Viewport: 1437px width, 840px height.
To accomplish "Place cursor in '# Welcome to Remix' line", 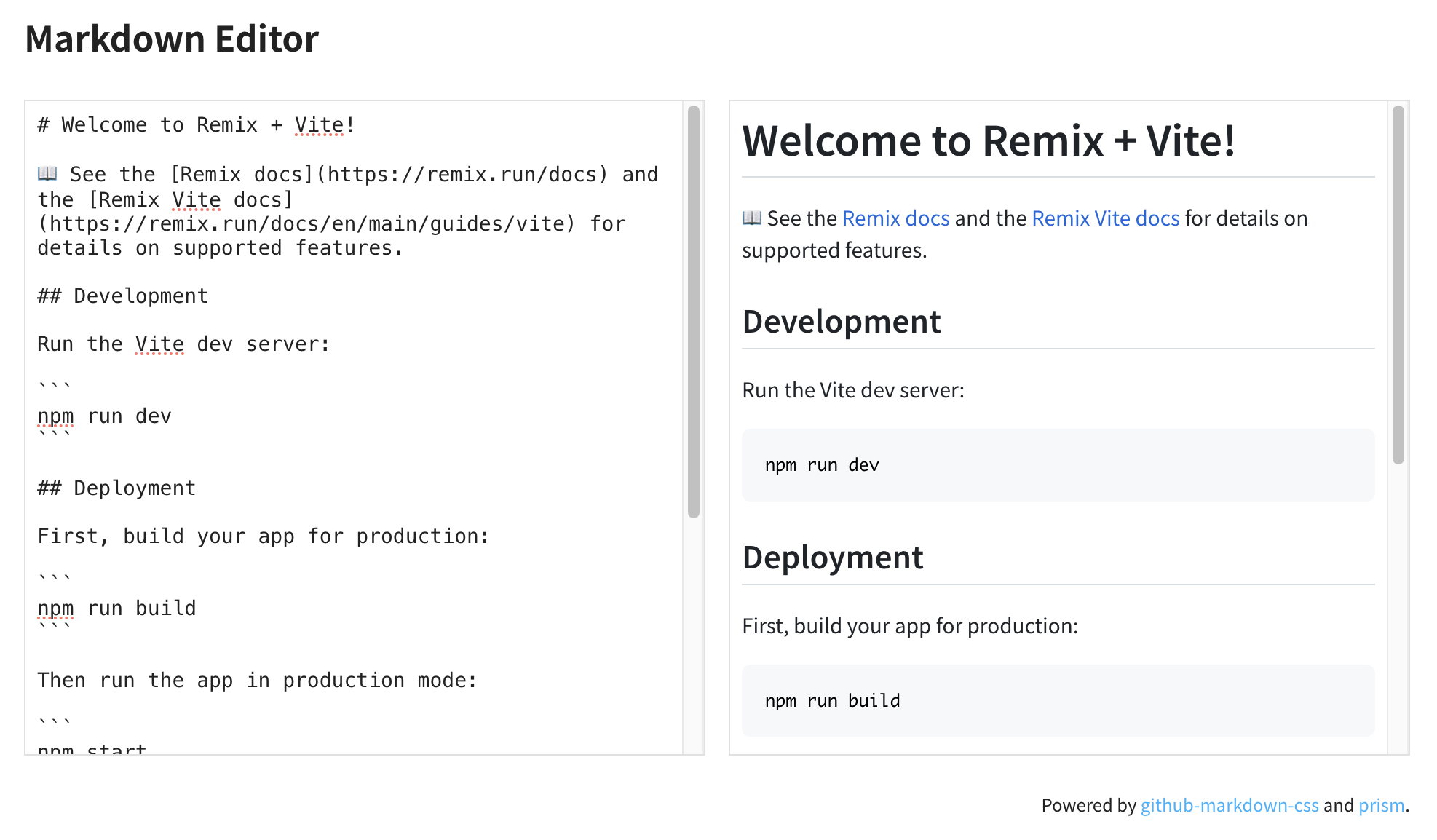I will 197,125.
